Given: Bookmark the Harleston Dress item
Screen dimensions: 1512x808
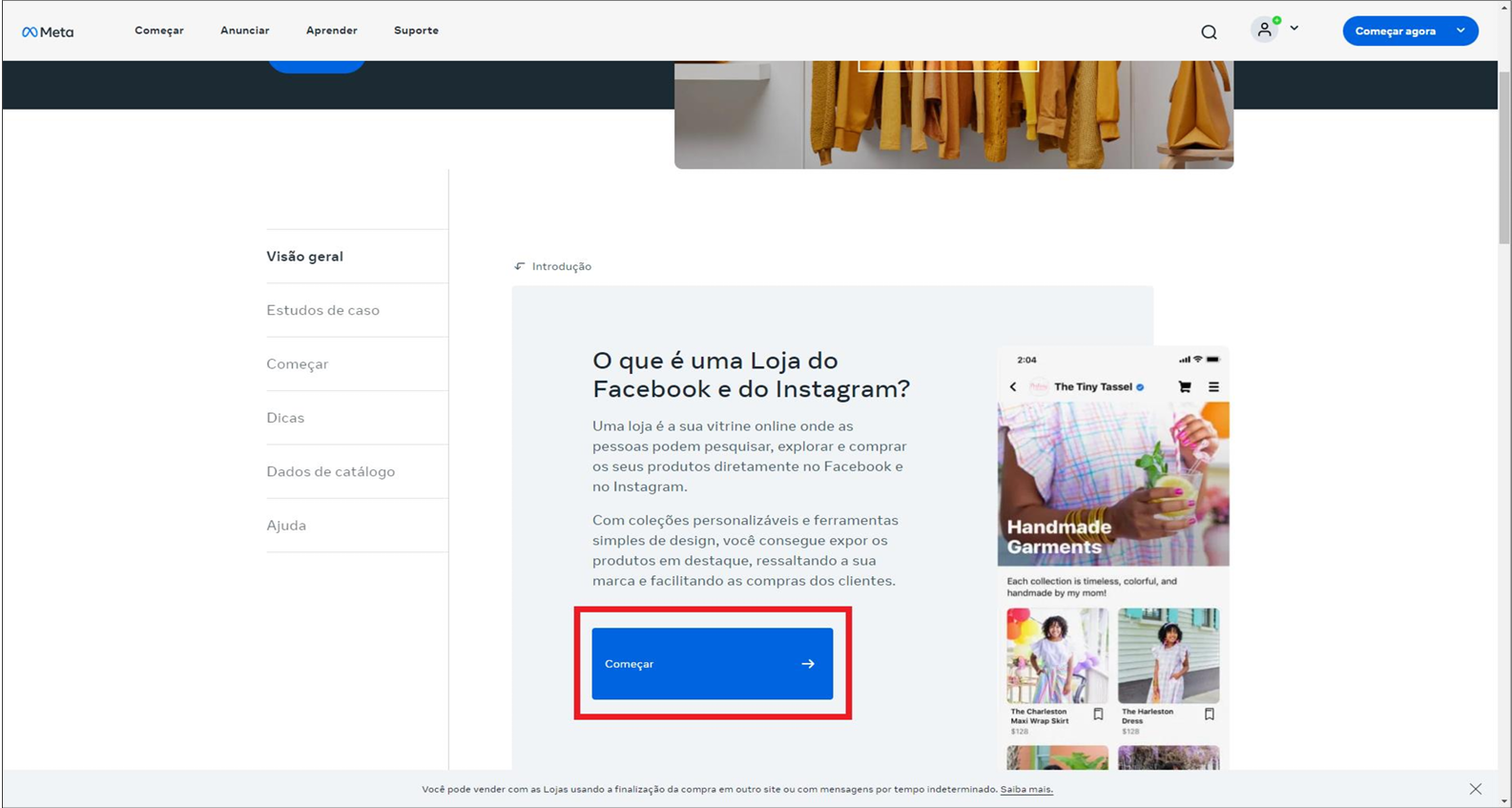Looking at the screenshot, I should (x=1210, y=715).
